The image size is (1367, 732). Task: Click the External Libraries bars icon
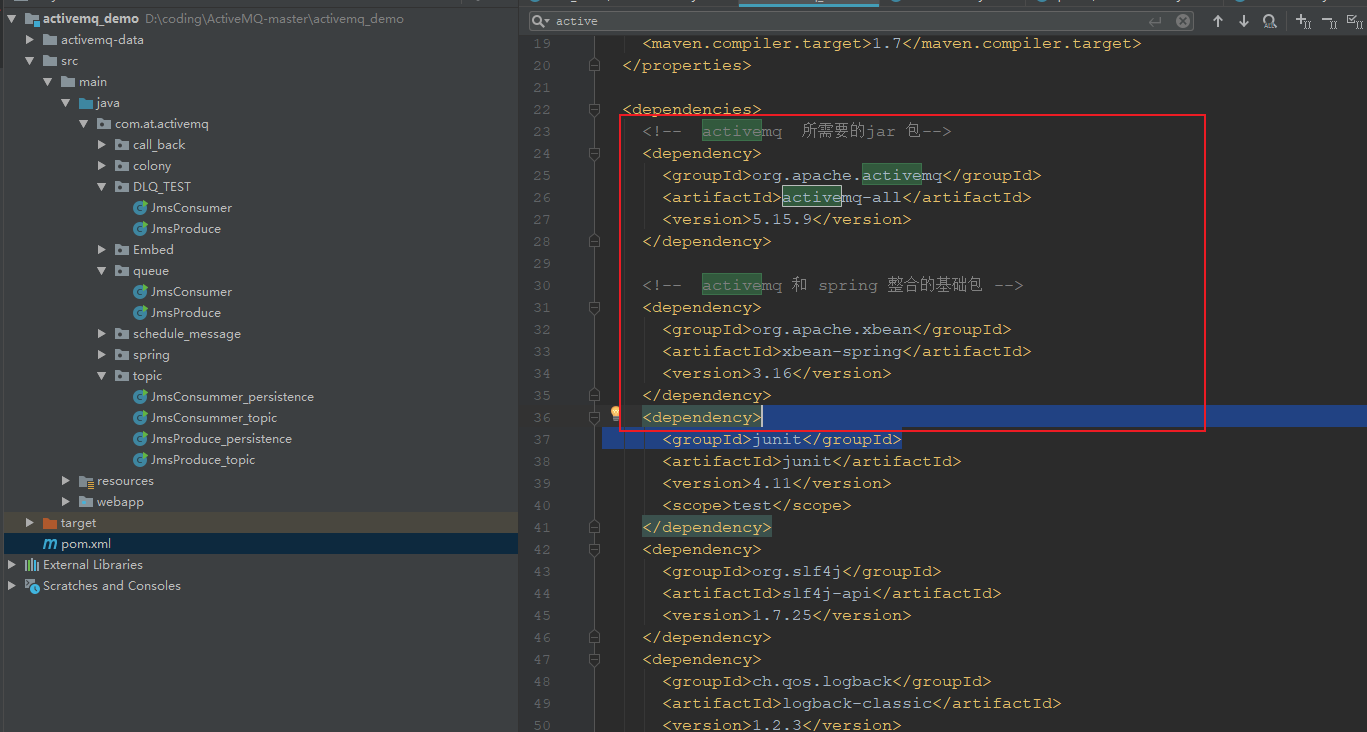tap(32, 565)
